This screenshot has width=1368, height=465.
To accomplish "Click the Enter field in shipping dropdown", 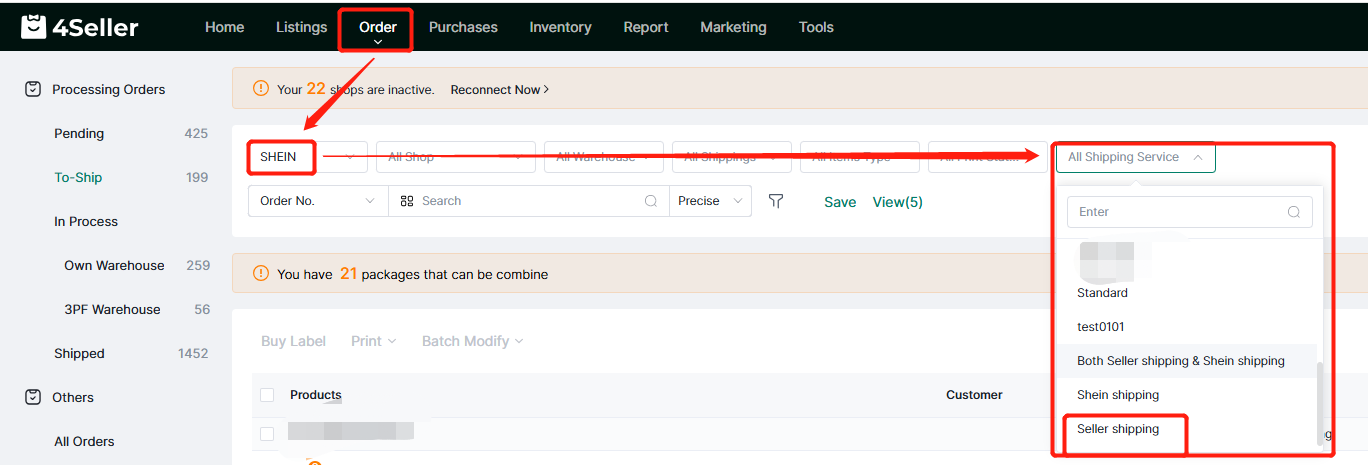I will (x=1180, y=212).
